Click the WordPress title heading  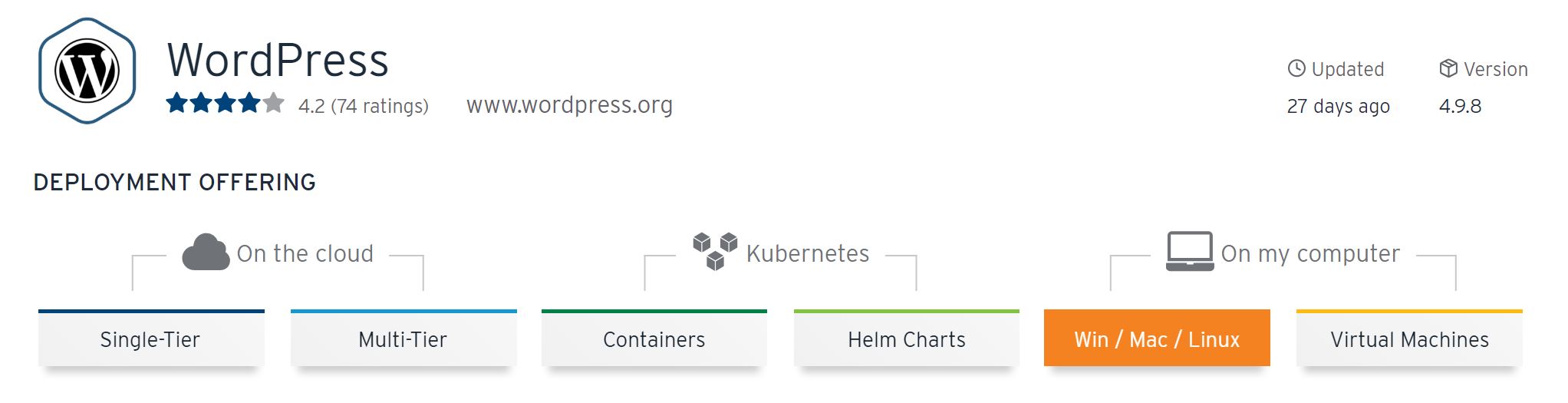[278, 60]
